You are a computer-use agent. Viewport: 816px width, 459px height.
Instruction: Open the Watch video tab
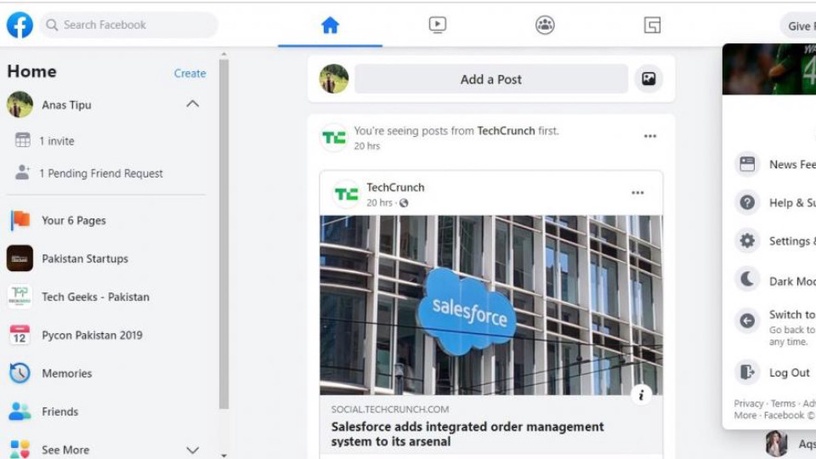pos(437,24)
